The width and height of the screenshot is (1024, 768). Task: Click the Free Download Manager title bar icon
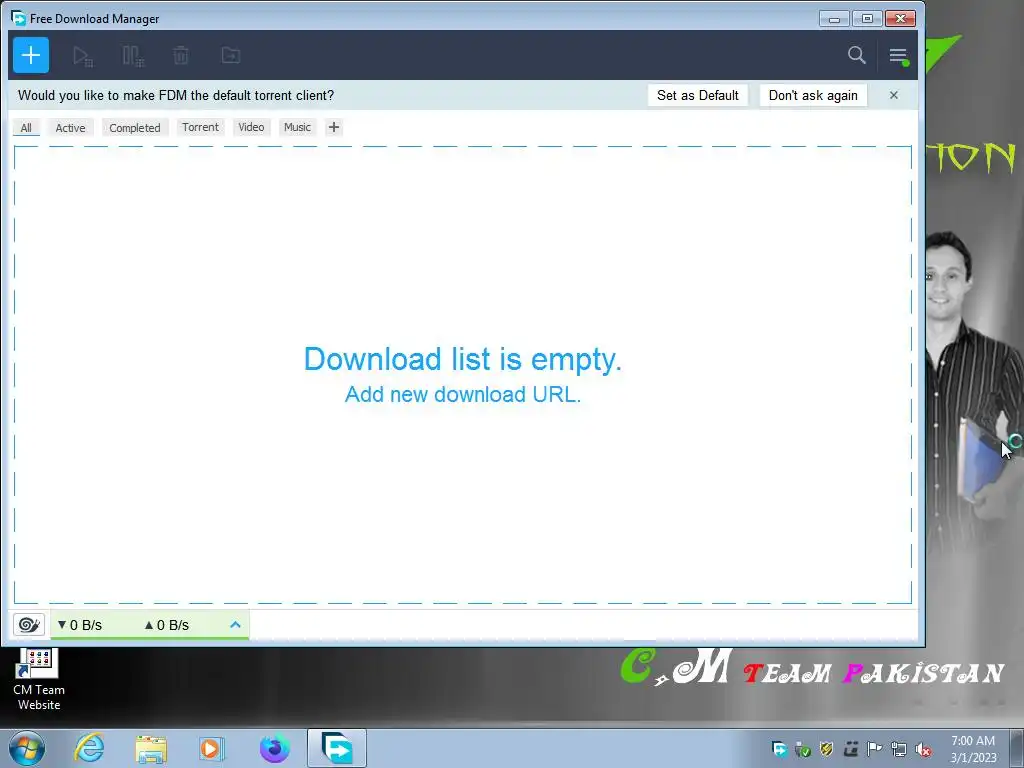(x=18, y=18)
